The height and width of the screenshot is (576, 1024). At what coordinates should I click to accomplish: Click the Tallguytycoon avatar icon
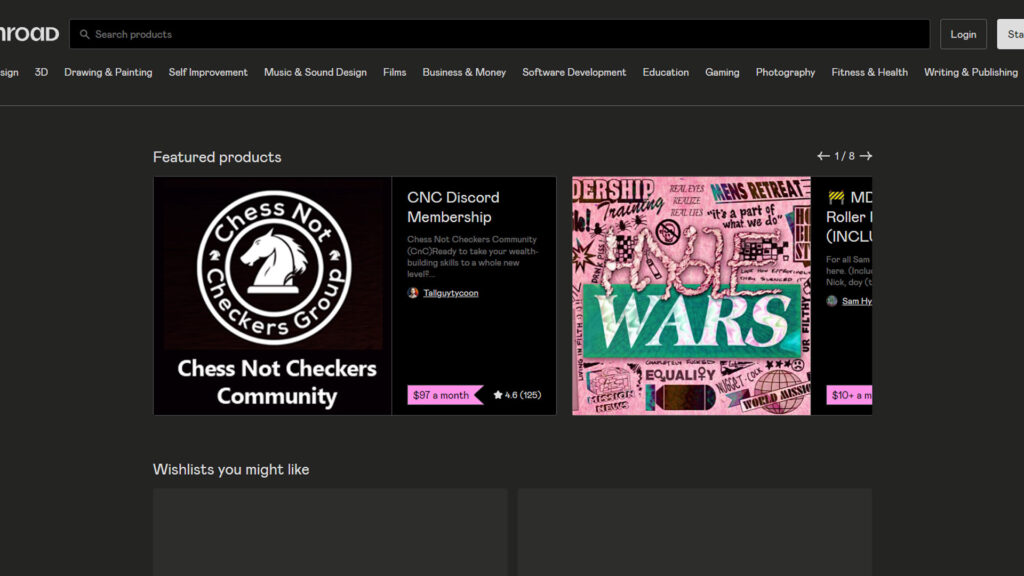click(413, 293)
